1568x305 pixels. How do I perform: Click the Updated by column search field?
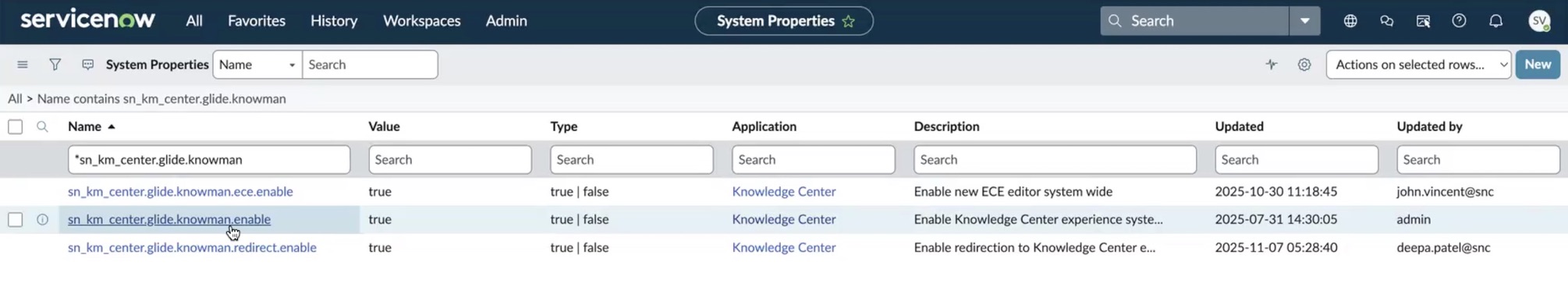tap(1478, 159)
